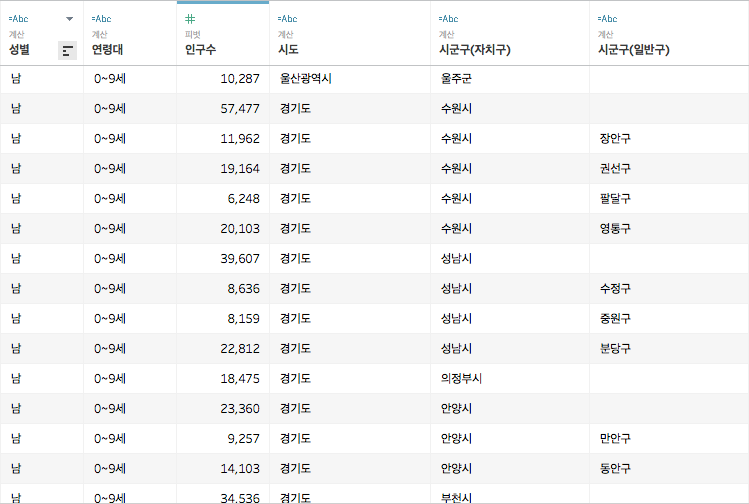749x504 pixels.
Task: Click the 안양시 cell in the 23,360 row
Action: 456,408
